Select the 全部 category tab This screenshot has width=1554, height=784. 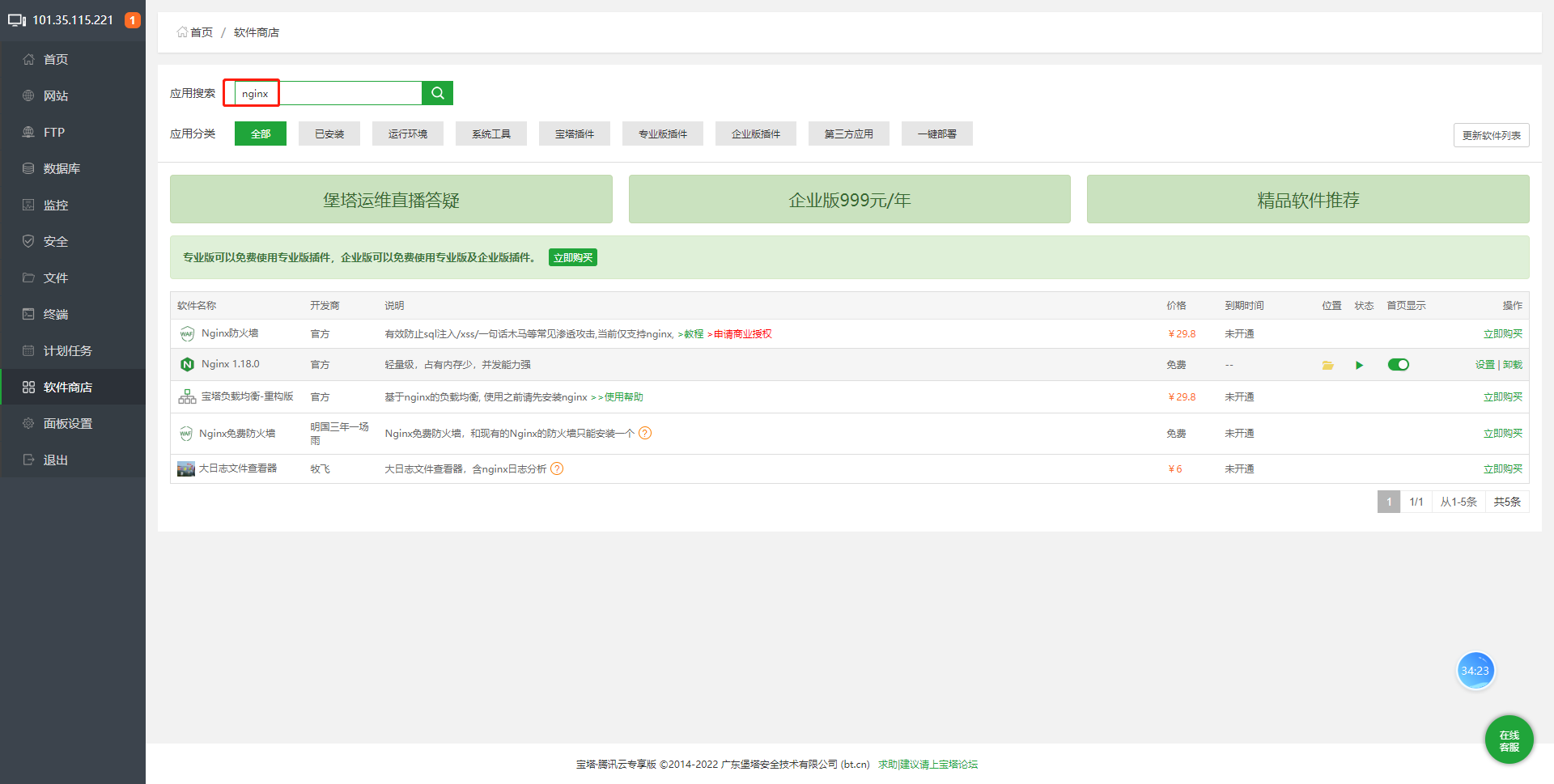coord(261,133)
